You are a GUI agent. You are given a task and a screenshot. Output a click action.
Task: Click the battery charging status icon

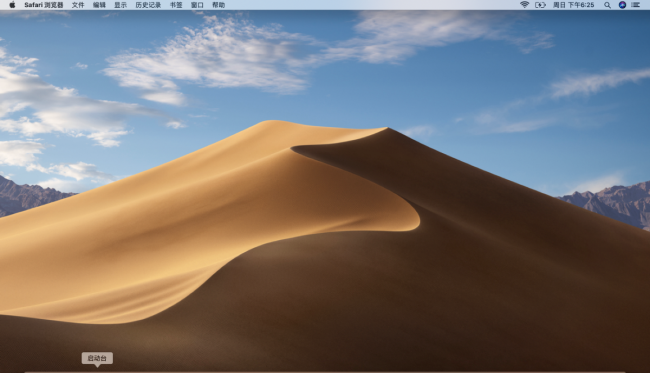click(x=540, y=5)
